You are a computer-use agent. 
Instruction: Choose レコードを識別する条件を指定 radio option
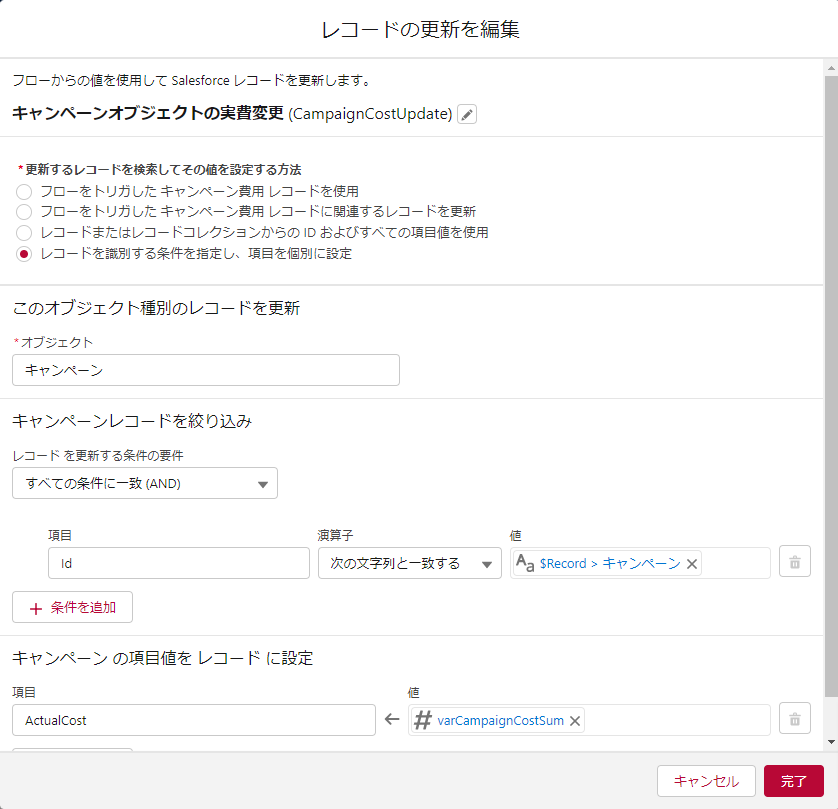click(x=24, y=254)
